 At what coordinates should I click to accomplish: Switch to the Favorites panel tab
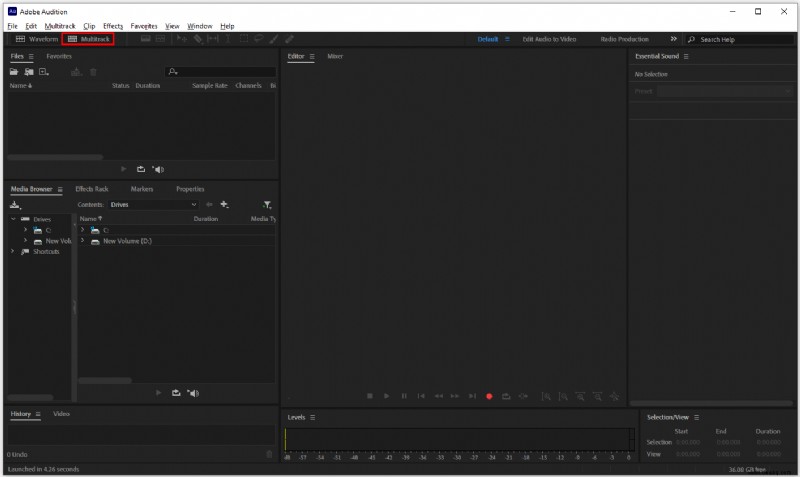pyautogui.click(x=59, y=56)
